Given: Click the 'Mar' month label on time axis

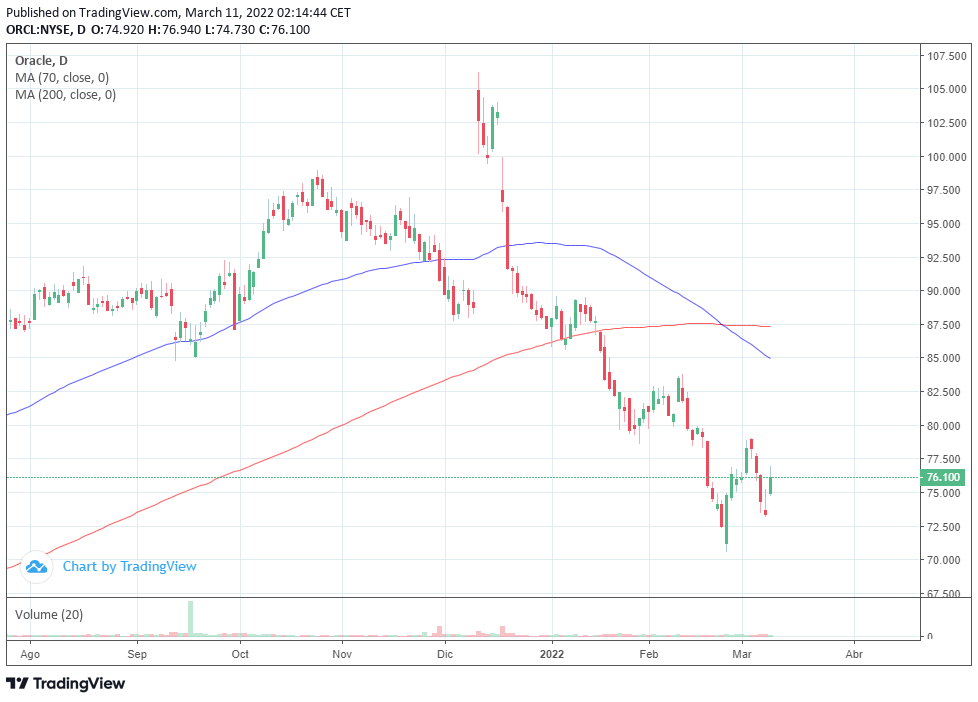Looking at the screenshot, I should [742, 654].
